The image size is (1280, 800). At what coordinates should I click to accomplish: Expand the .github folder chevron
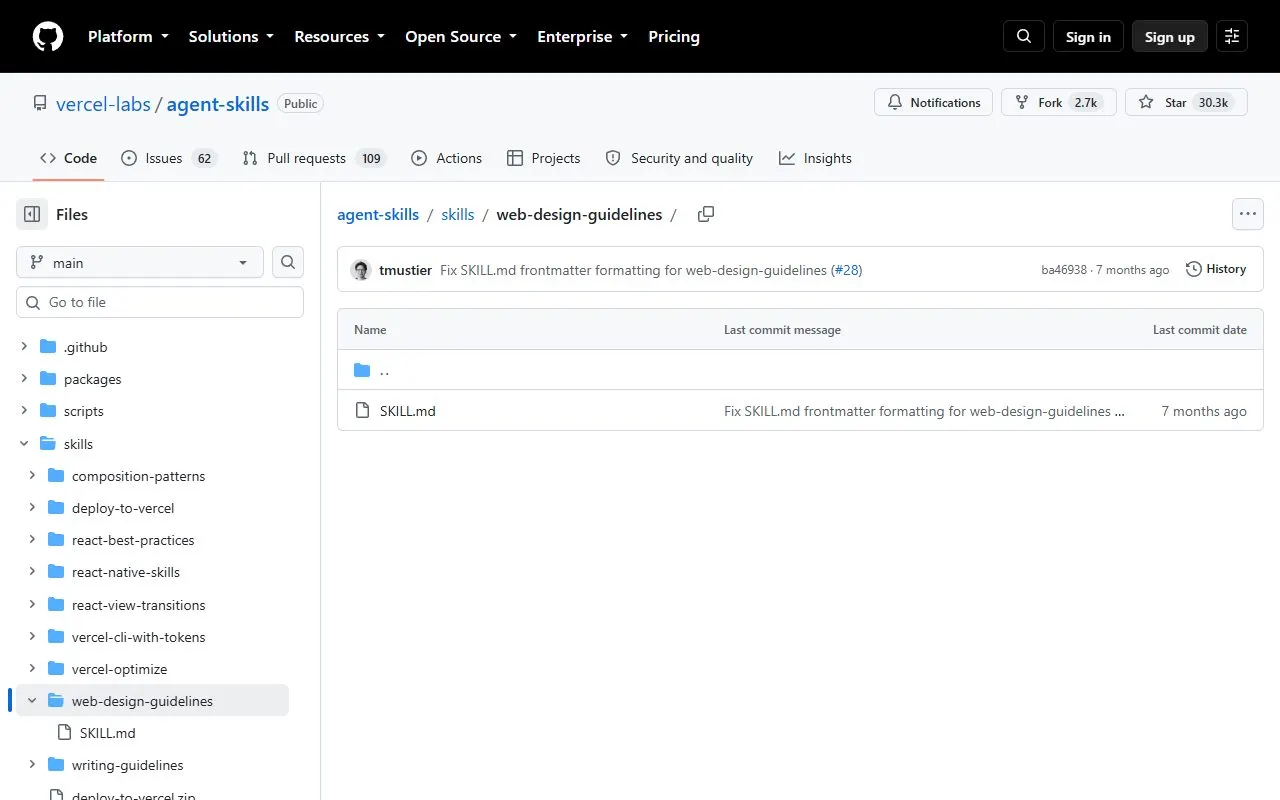(24, 347)
